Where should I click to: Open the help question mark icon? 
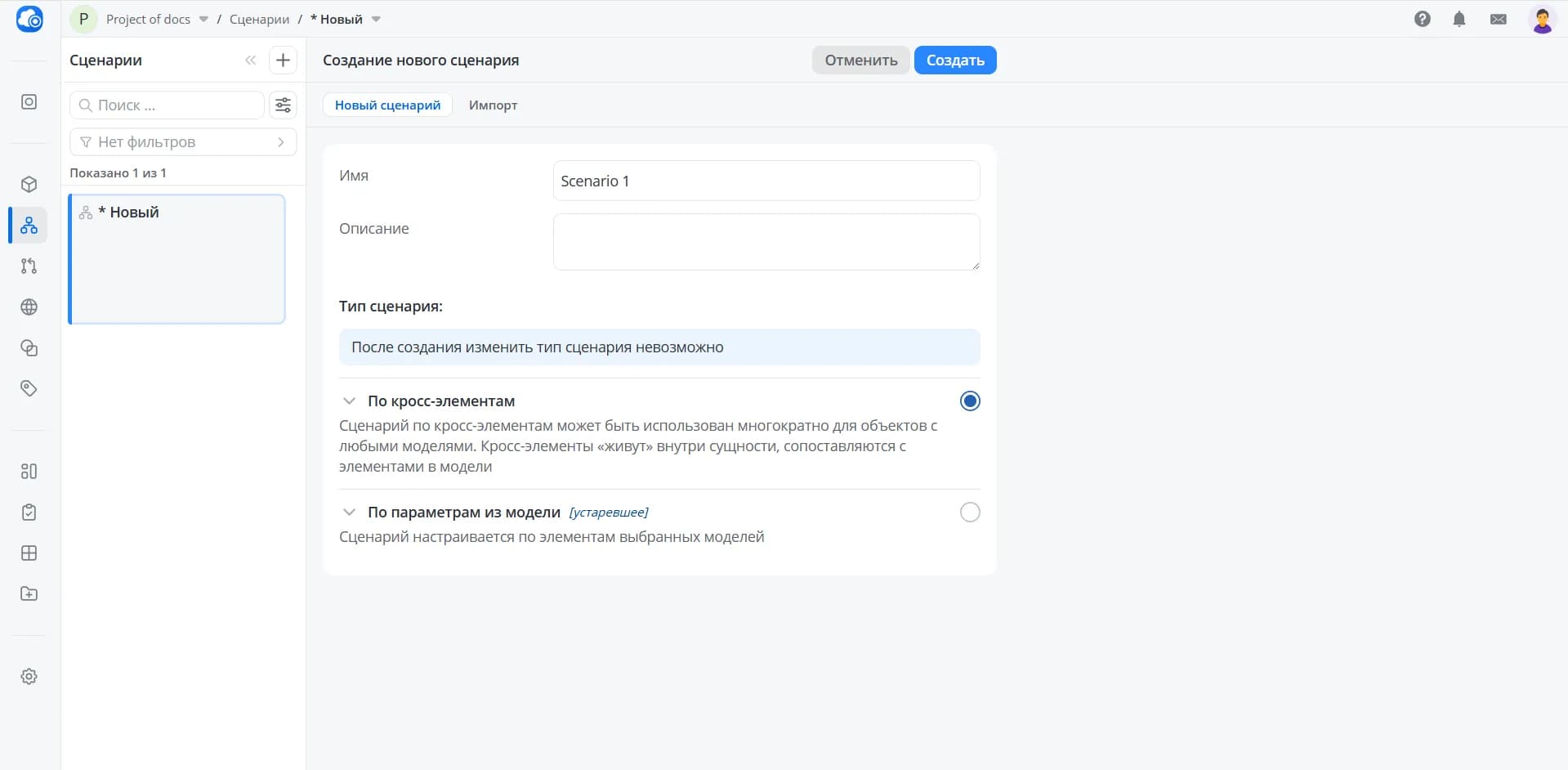1423,19
